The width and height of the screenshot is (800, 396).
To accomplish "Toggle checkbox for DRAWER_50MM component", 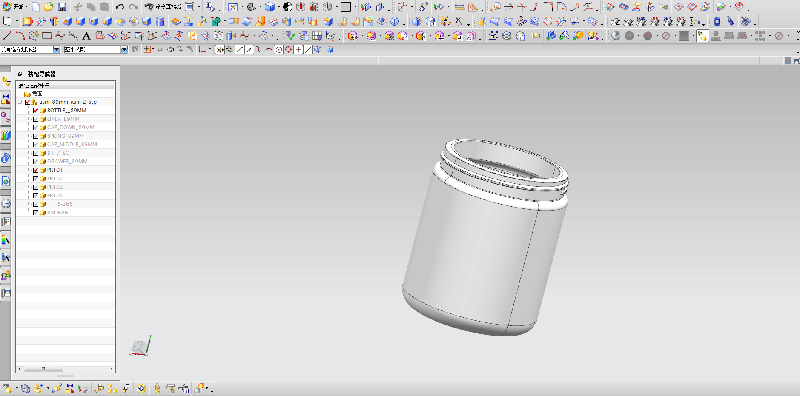I will pyautogui.click(x=35, y=161).
